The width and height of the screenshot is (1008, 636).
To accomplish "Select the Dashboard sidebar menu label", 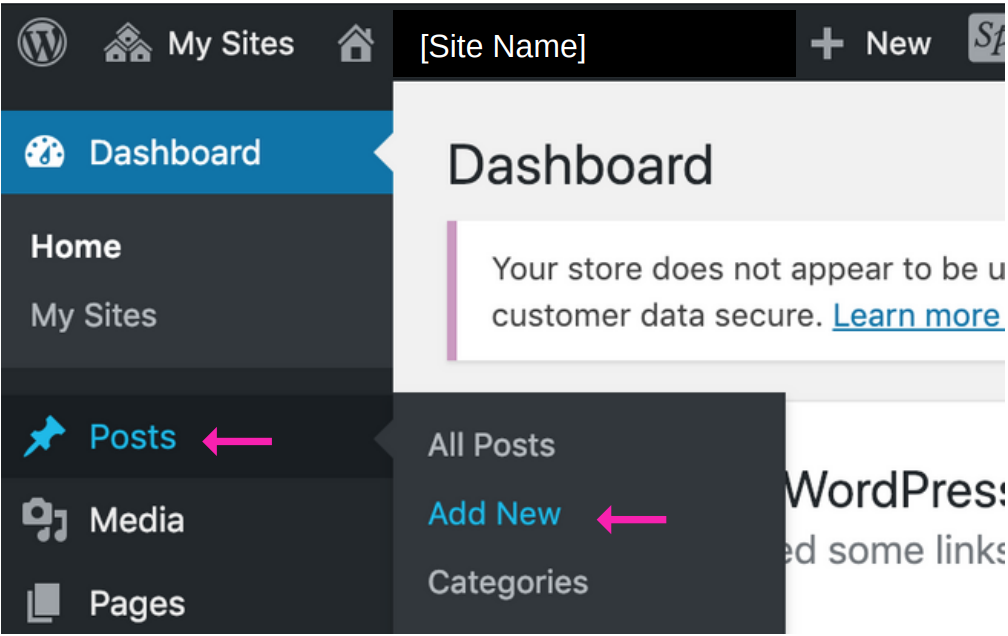I will coord(175,153).
